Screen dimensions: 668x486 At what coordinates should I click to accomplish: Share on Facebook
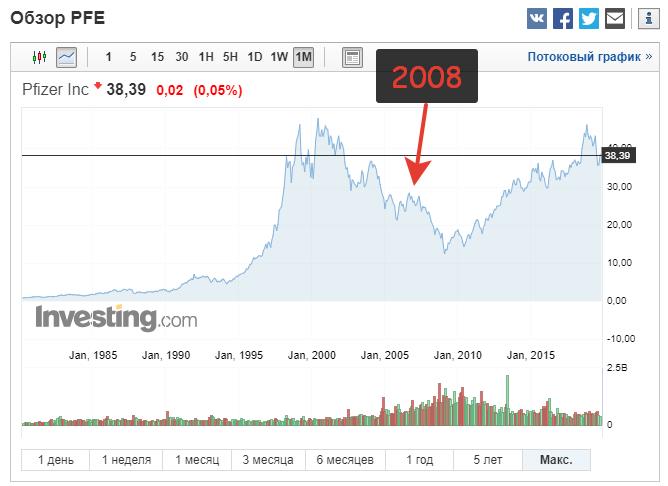563,18
